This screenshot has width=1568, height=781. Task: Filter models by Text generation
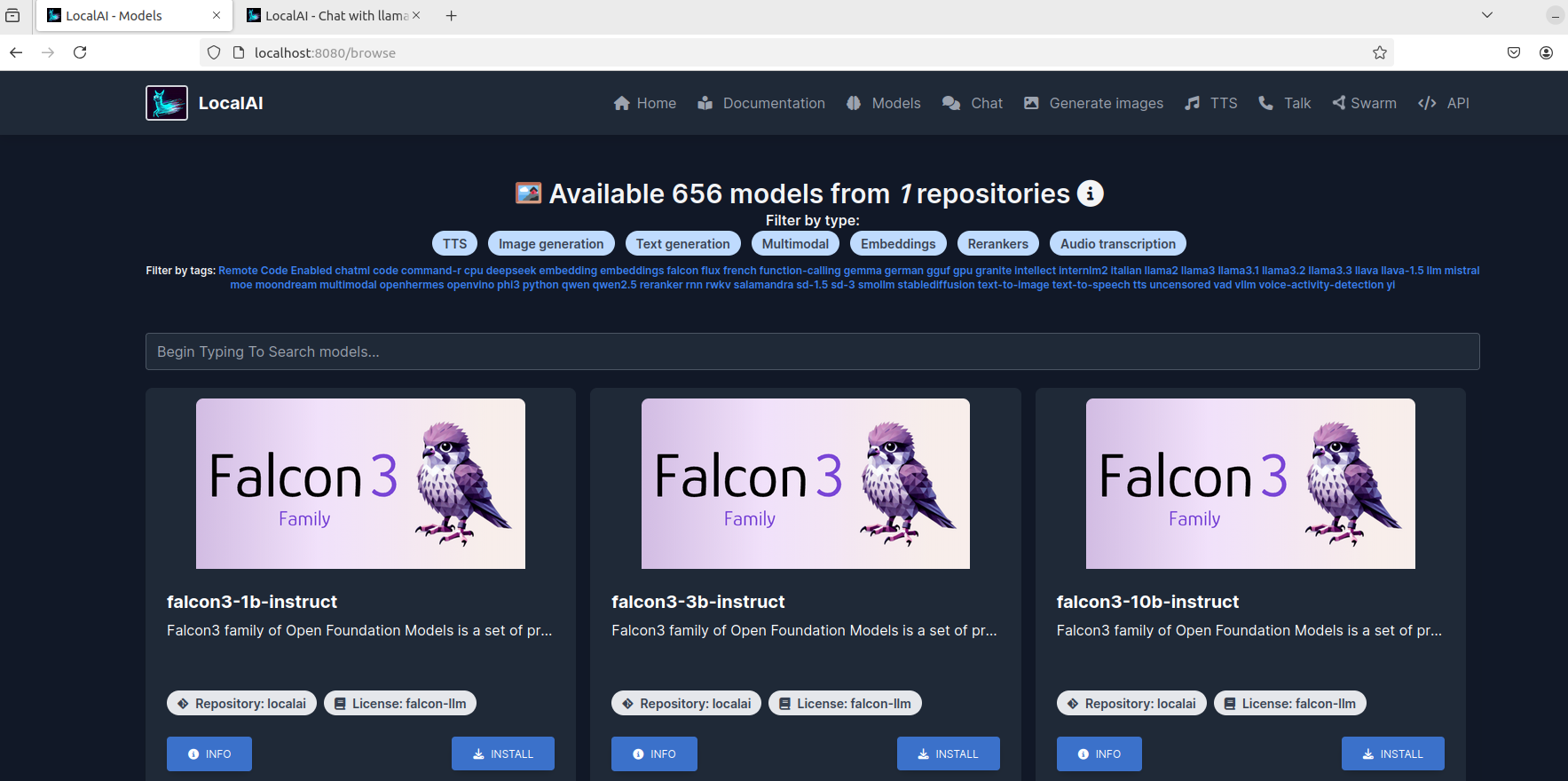(682, 243)
